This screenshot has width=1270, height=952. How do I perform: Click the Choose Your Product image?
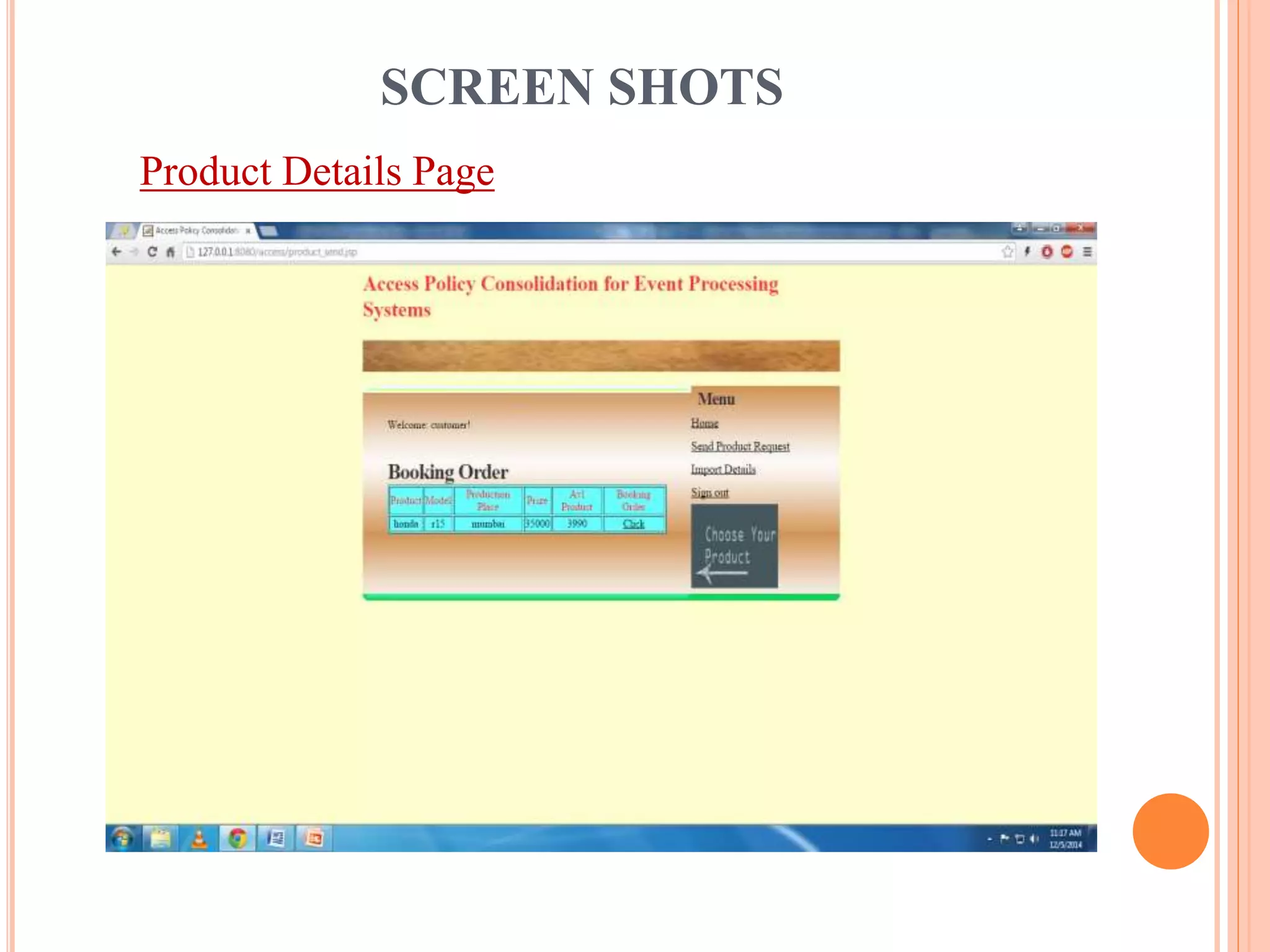[x=734, y=545]
